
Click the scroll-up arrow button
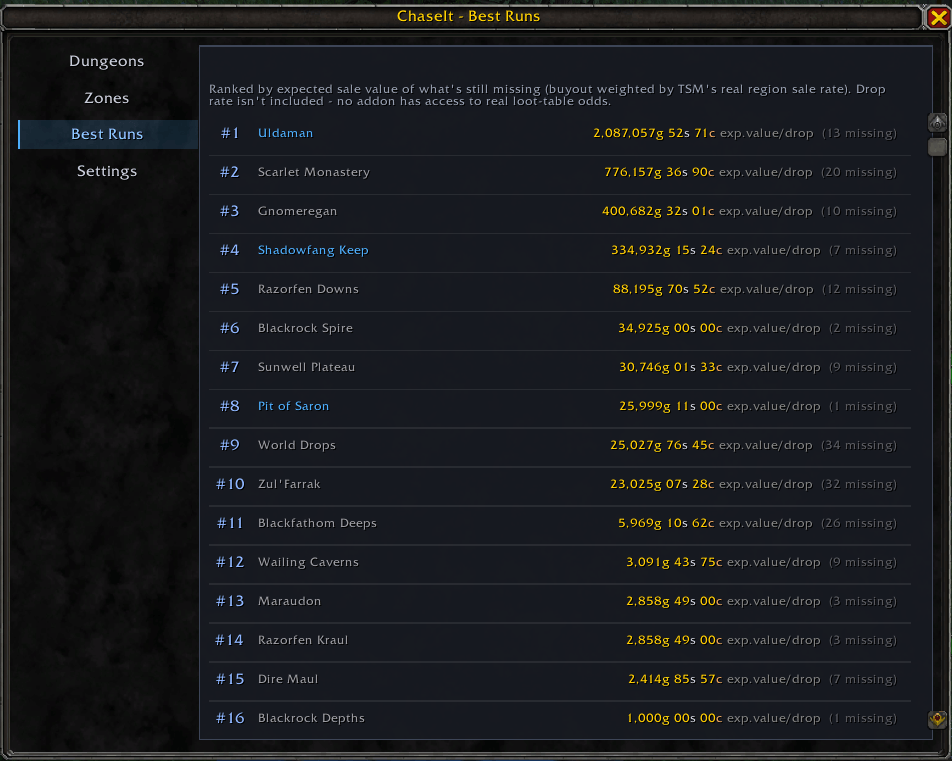pos(937,123)
